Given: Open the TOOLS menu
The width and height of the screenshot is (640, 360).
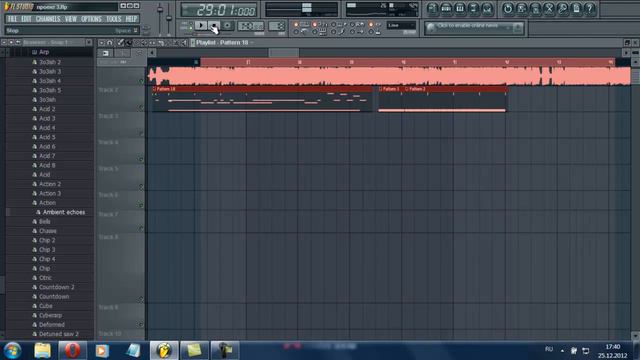Looking at the screenshot, I should coord(113,19).
